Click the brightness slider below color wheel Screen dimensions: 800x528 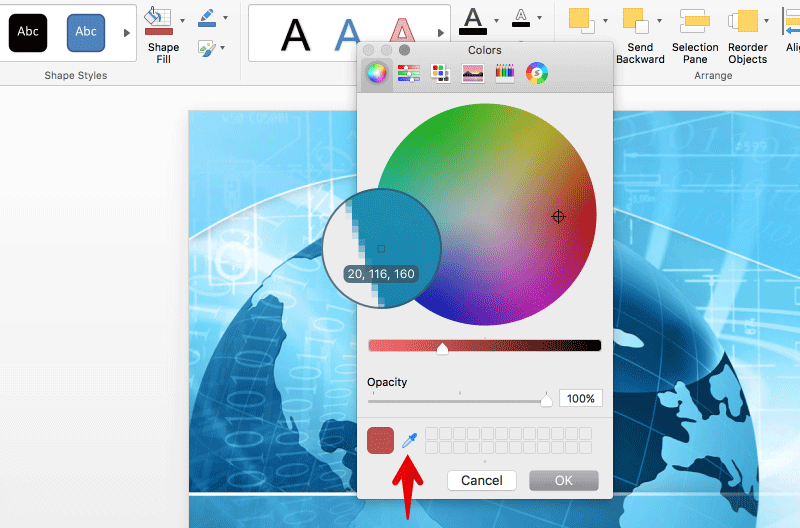click(x=484, y=345)
